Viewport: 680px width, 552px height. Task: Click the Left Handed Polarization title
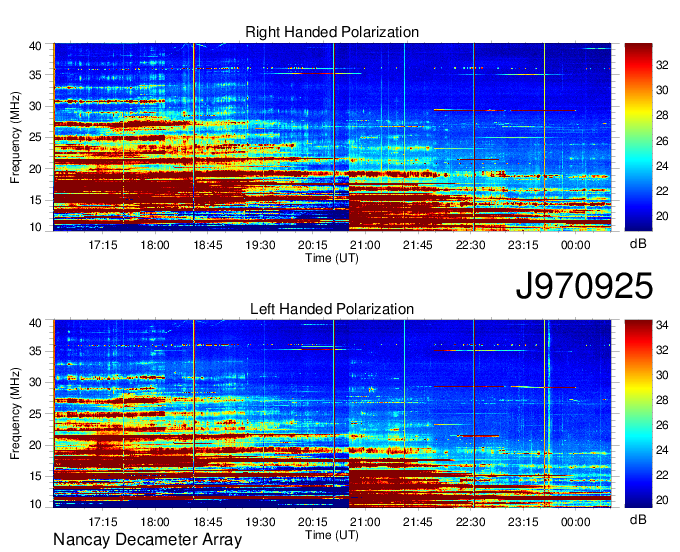coord(332,309)
